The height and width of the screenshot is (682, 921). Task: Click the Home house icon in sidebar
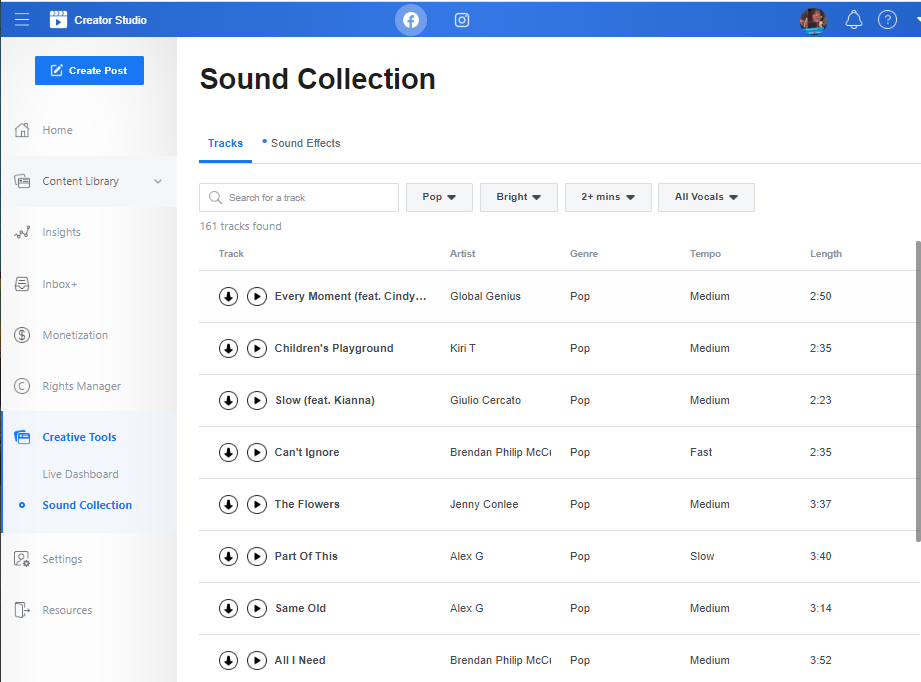click(x=22, y=130)
